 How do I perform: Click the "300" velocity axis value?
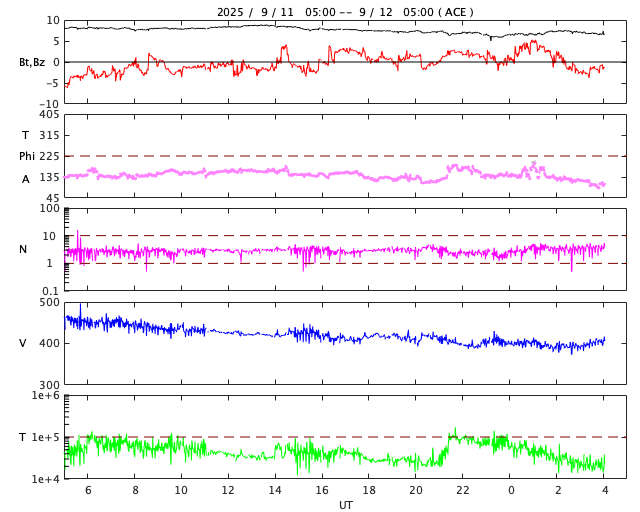click(49, 385)
